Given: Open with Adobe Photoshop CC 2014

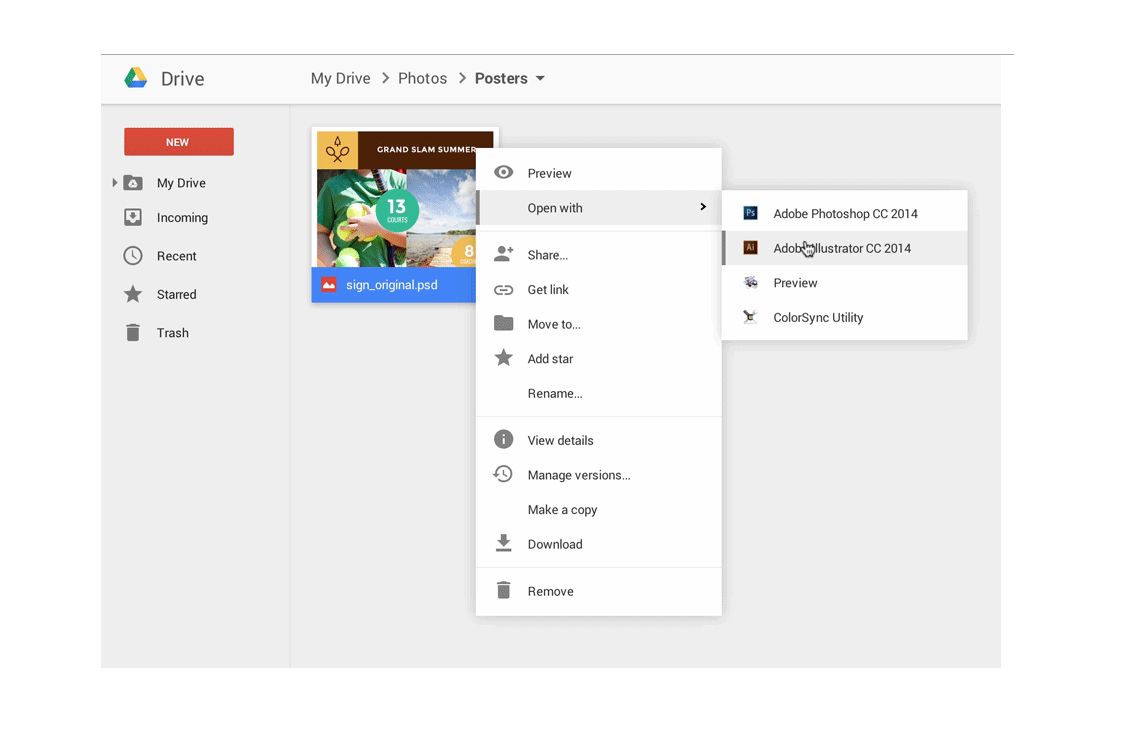Looking at the screenshot, I should coord(845,213).
